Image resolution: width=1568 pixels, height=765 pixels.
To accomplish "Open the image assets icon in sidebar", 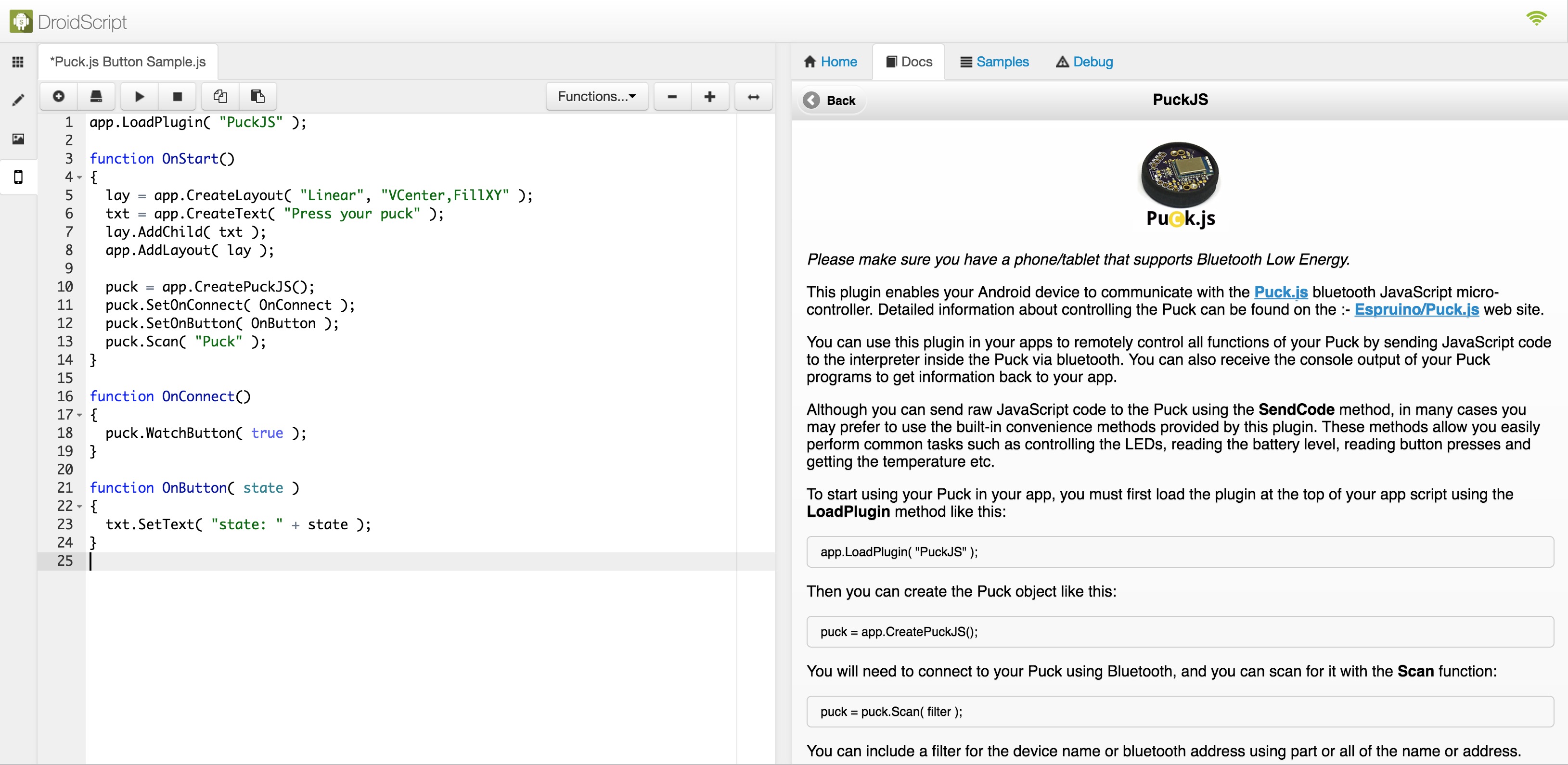I will [x=18, y=139].
